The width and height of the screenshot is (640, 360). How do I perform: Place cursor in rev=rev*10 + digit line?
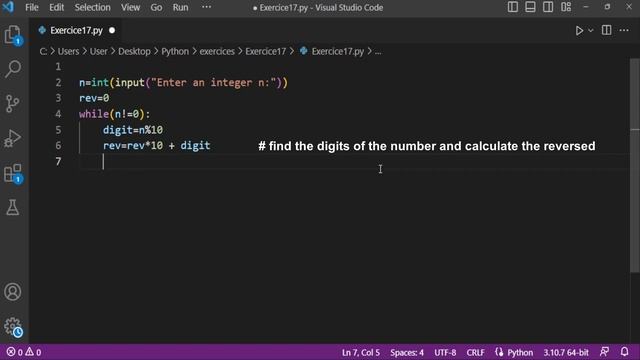click(156, 146)
